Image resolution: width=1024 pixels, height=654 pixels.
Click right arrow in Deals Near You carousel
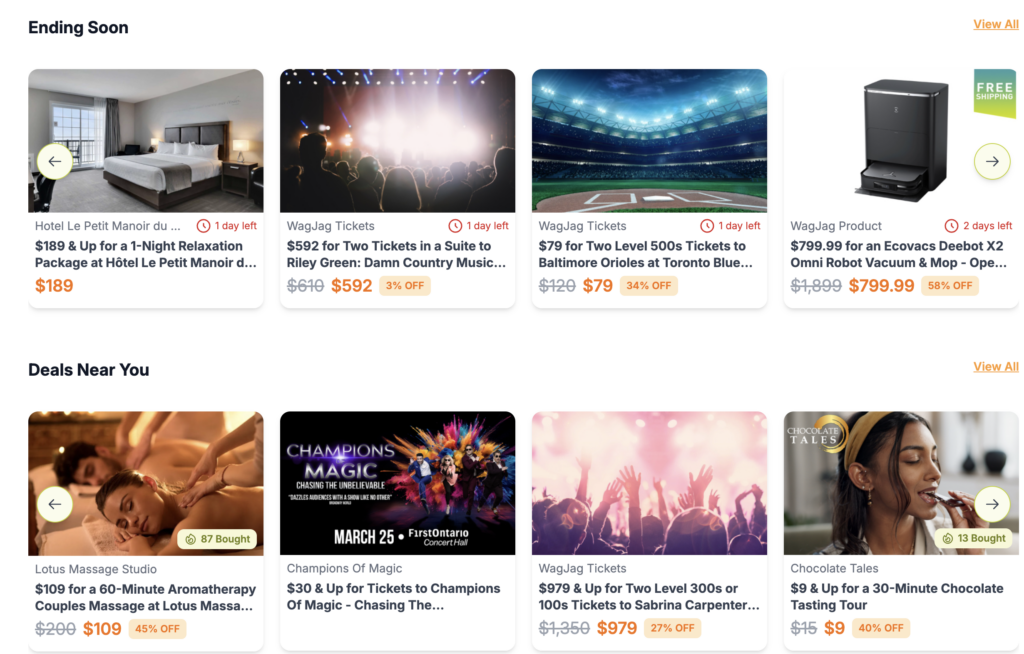pos(992,504)
